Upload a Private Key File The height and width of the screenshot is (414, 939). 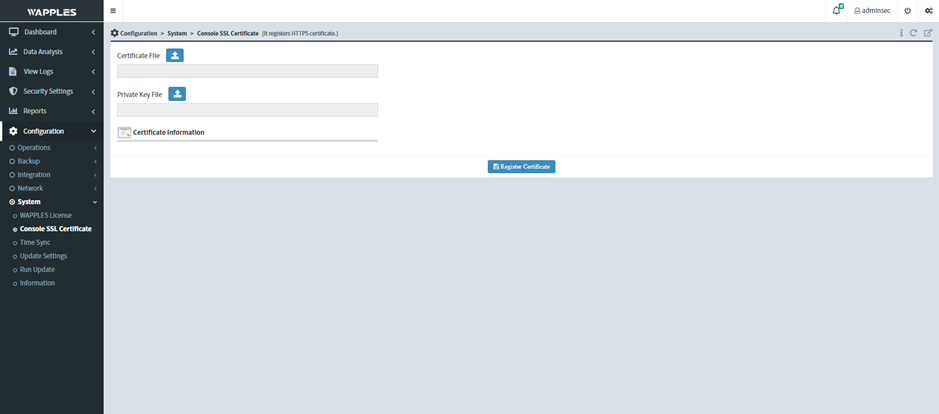pyautogui.click(x=177, y=94)
